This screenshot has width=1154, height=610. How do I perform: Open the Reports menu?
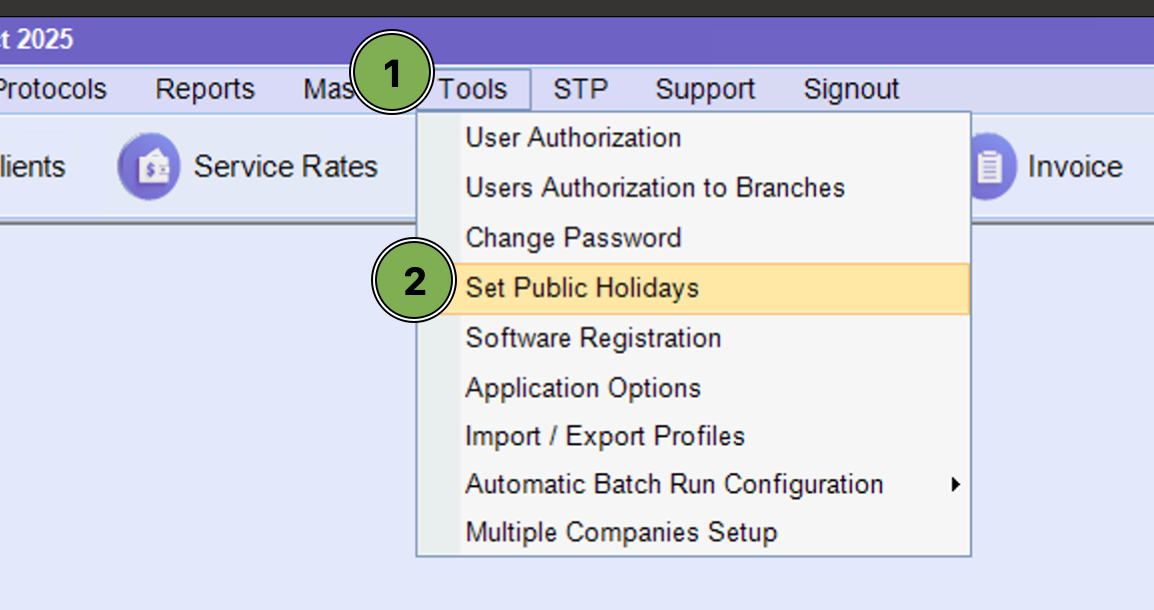click(205, 90)
